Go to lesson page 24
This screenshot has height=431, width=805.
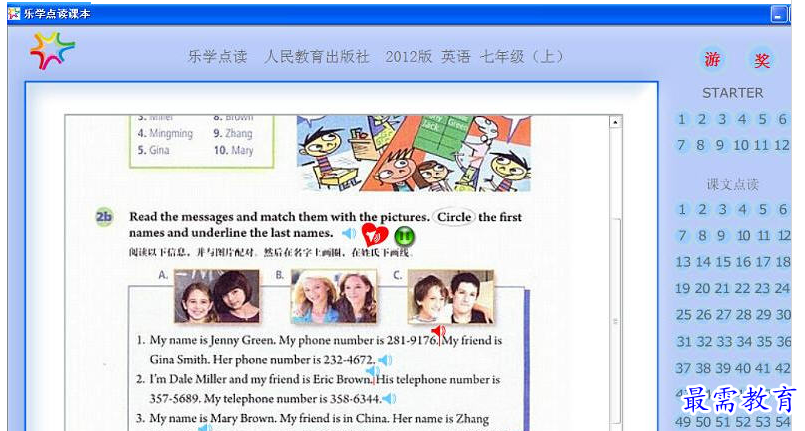[x=782, y=289]
